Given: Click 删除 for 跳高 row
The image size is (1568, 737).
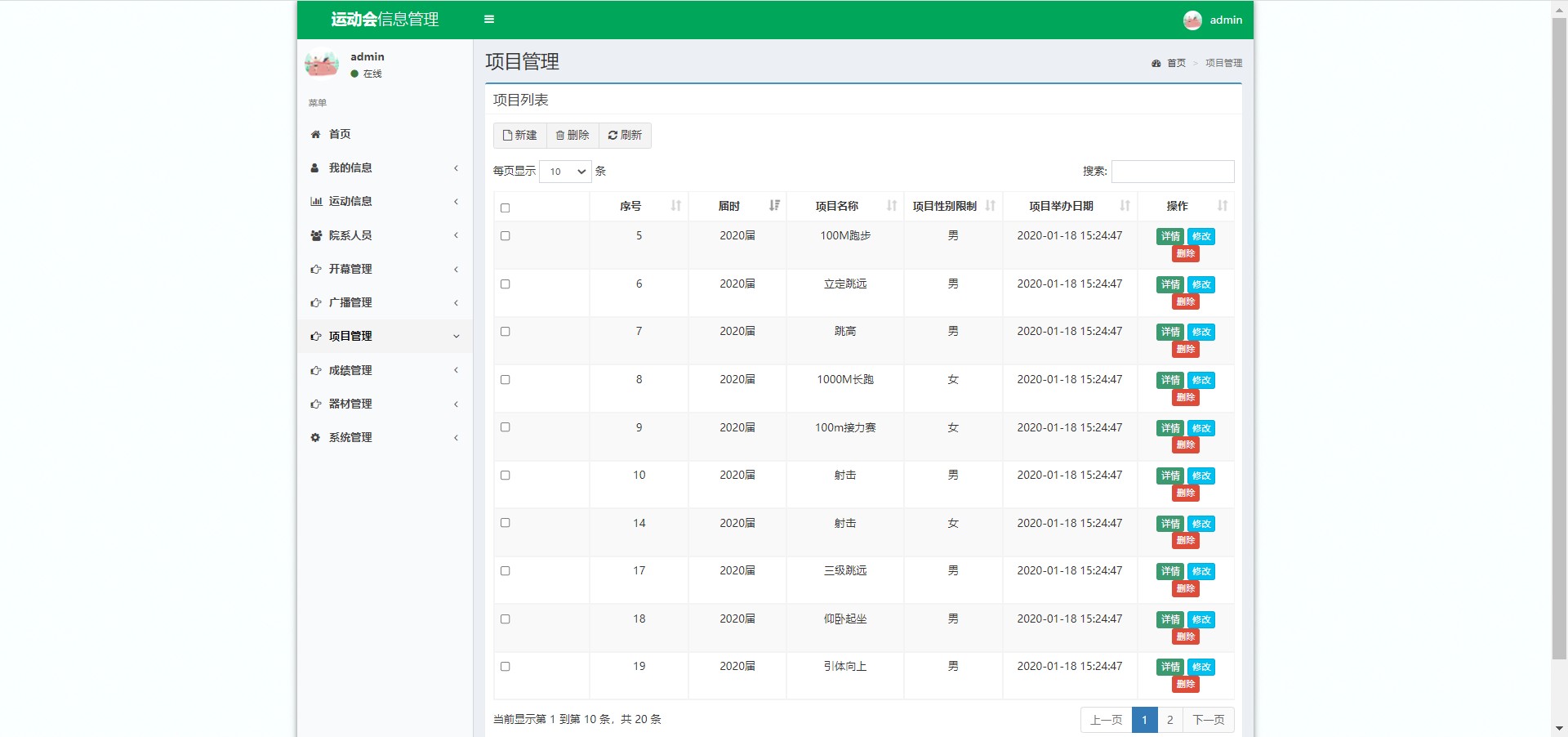Looking at the screenshot, I should pyautogui.click(x=1186, y=349).
